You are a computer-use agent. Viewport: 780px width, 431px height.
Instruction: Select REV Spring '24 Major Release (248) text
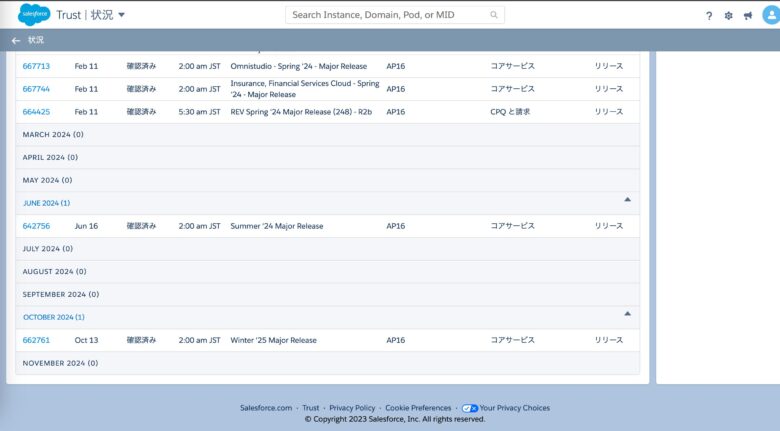click(x=301, y=112)
